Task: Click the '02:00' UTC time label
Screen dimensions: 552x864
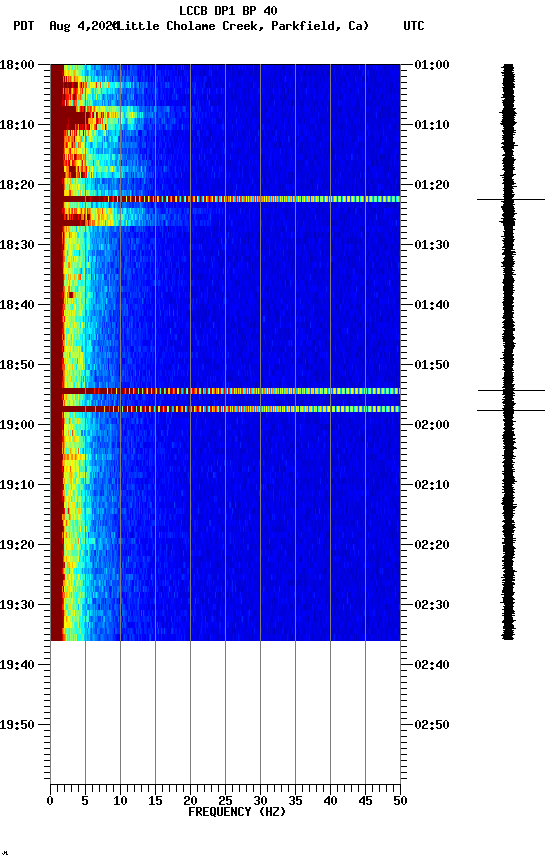Action: 432,425
